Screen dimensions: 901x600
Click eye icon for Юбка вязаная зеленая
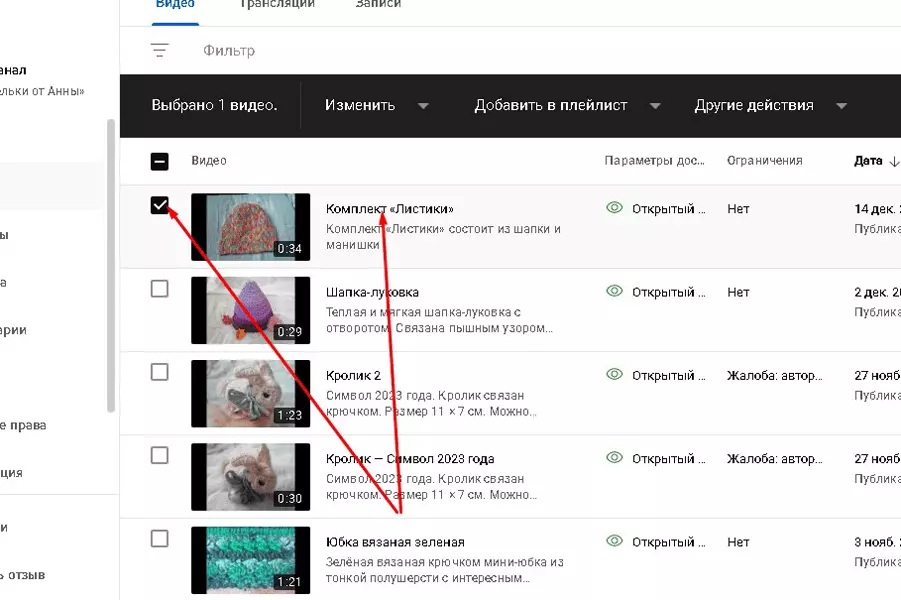[x=614, y=541]
